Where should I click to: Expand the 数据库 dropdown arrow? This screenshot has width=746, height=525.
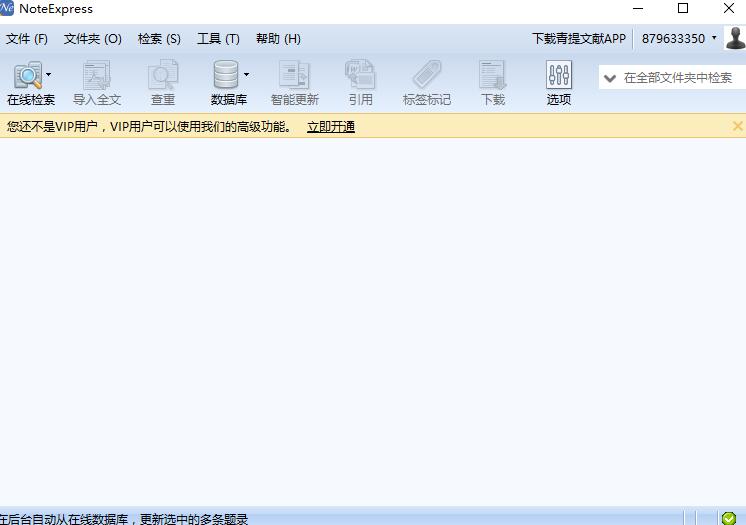pyautogui.click(x=246, y=75)
